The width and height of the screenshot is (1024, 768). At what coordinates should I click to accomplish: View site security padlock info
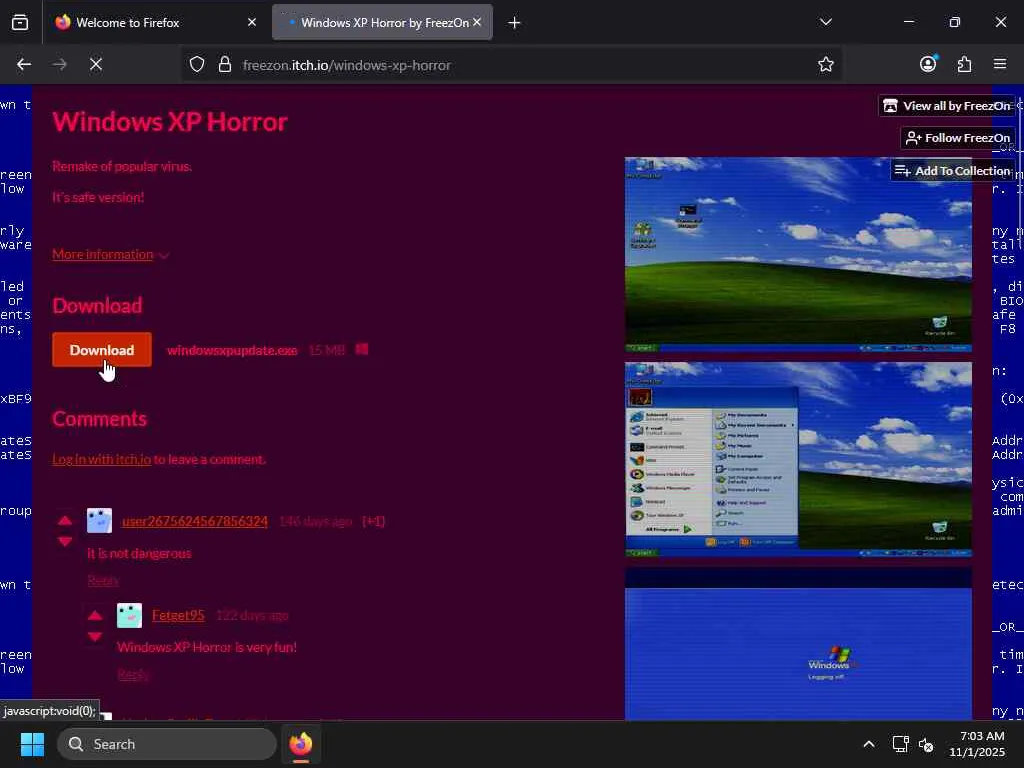[x=225, y=64]
